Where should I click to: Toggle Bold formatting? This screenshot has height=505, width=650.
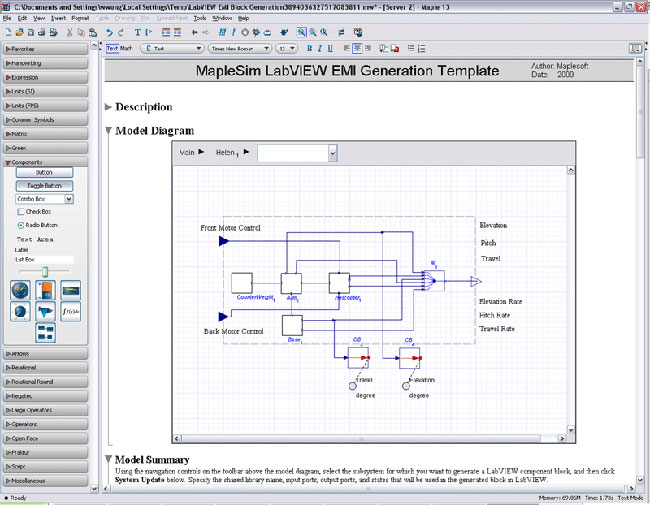tap(309, 49)
